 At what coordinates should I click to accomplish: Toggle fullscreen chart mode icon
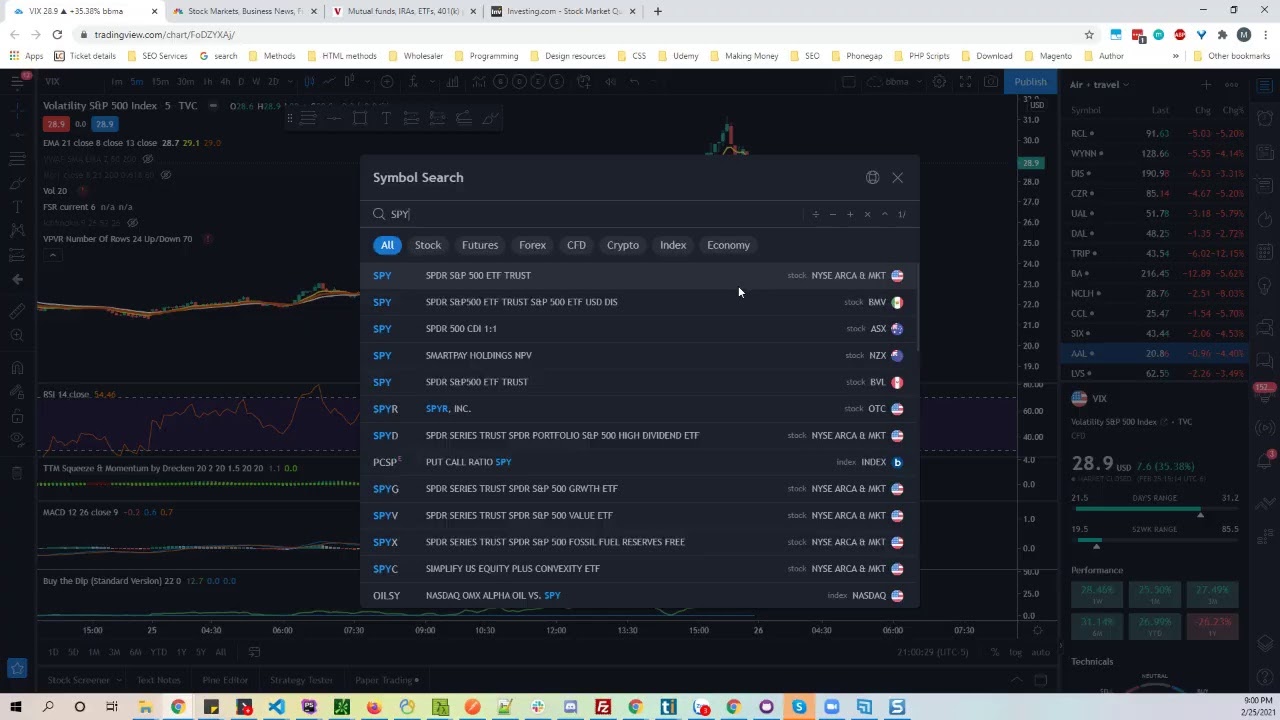[965, 82]
